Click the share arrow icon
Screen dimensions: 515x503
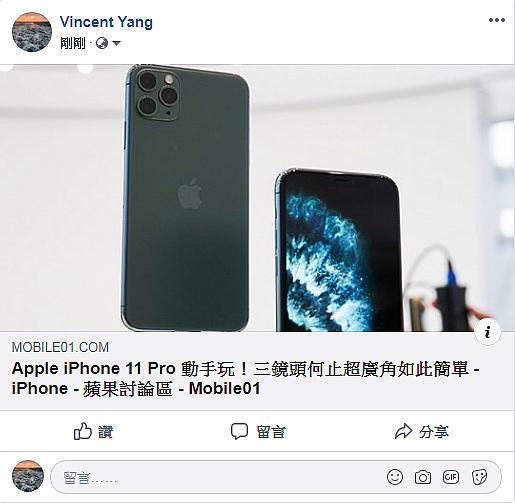[x=403, y=431]
